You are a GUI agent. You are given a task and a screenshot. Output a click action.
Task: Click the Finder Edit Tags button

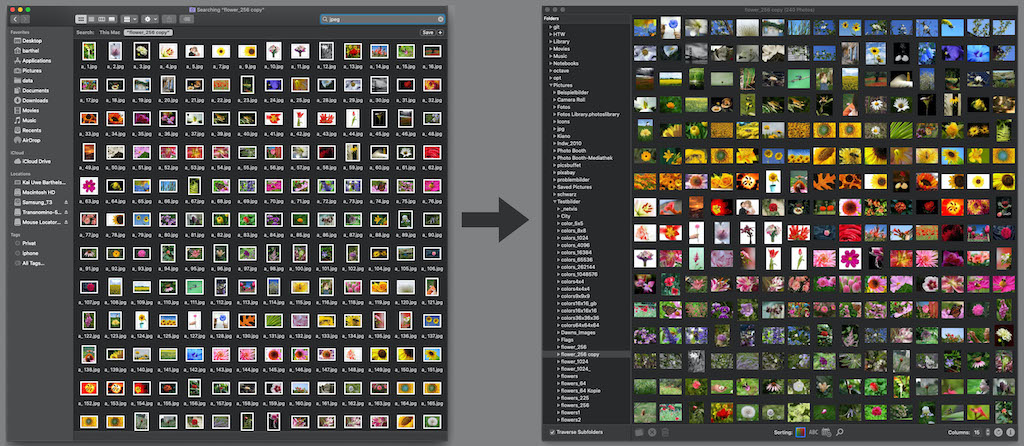(186, 20)
